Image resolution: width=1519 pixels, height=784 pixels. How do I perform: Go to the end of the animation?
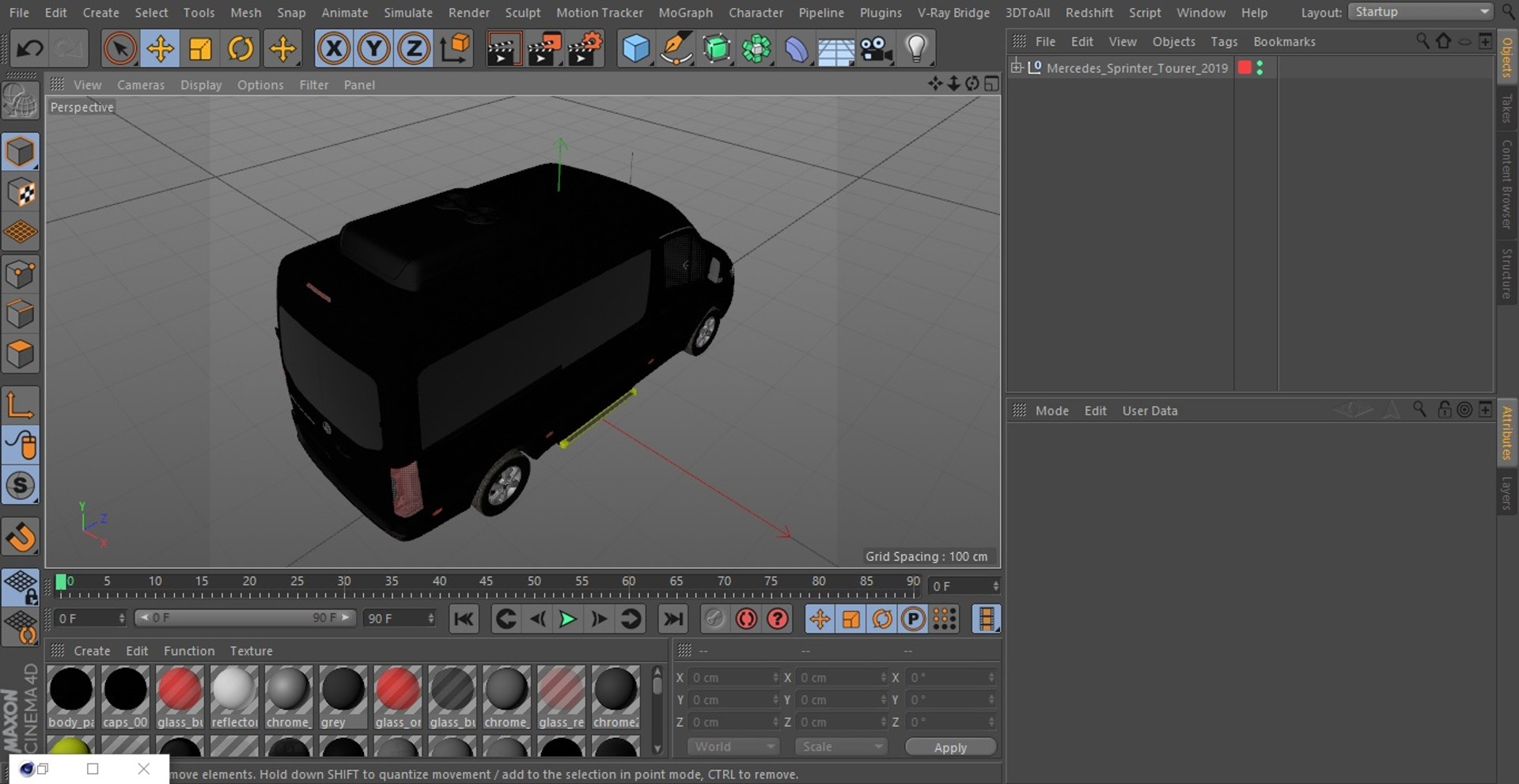(673, 619)
